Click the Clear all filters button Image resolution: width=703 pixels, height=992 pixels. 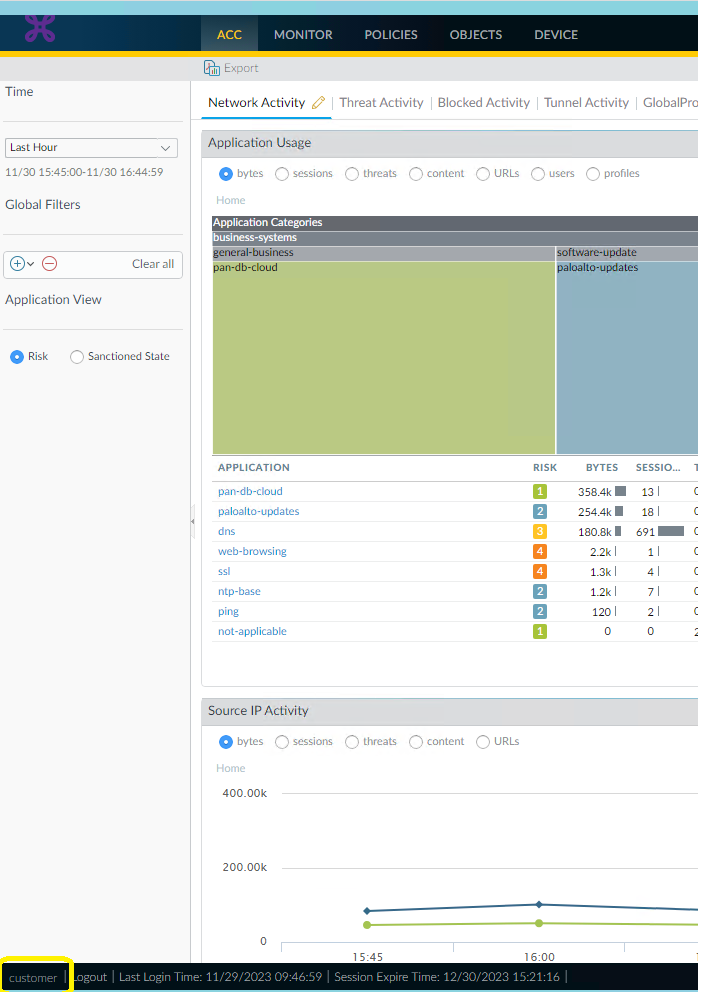153,264
